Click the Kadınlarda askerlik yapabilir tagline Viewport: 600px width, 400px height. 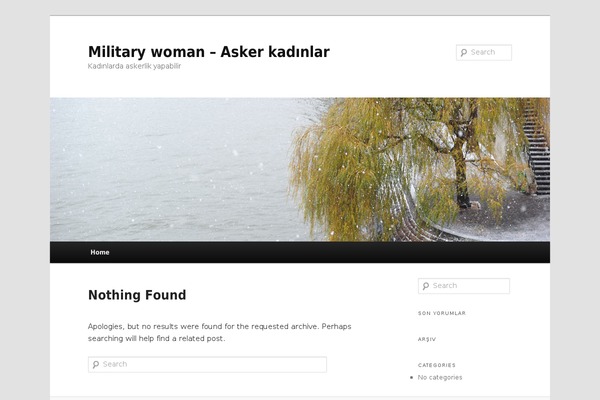[x=134, y=66]
